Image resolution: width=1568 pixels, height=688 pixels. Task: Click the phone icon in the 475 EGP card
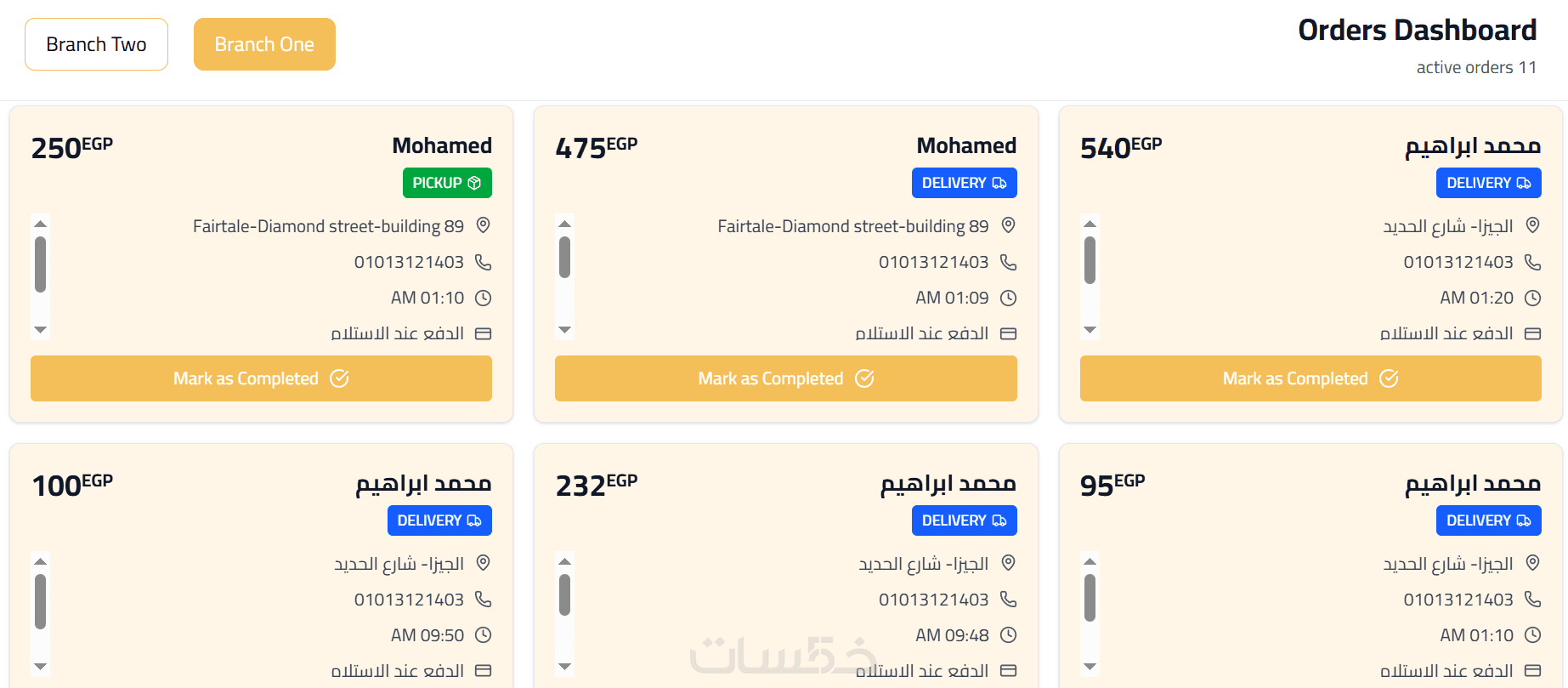click(x=1008, y=262)
